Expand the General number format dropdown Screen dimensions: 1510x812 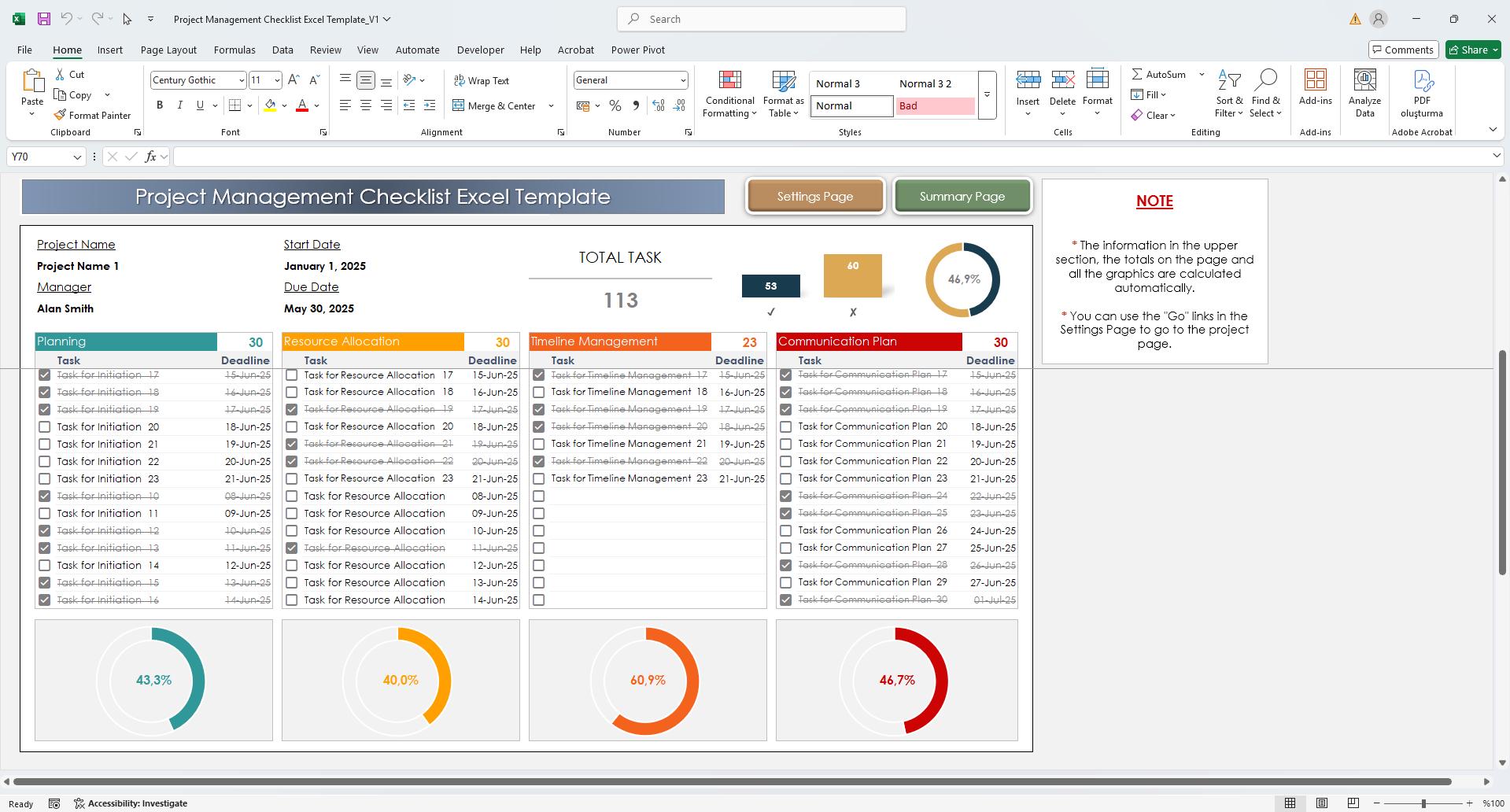[x=682, y=80]
